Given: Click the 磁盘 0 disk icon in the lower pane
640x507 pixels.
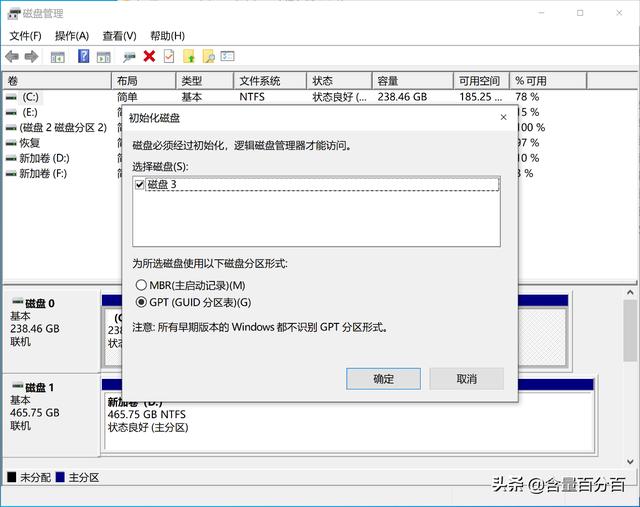Looking at the screenshot, I should coord(18,302).
